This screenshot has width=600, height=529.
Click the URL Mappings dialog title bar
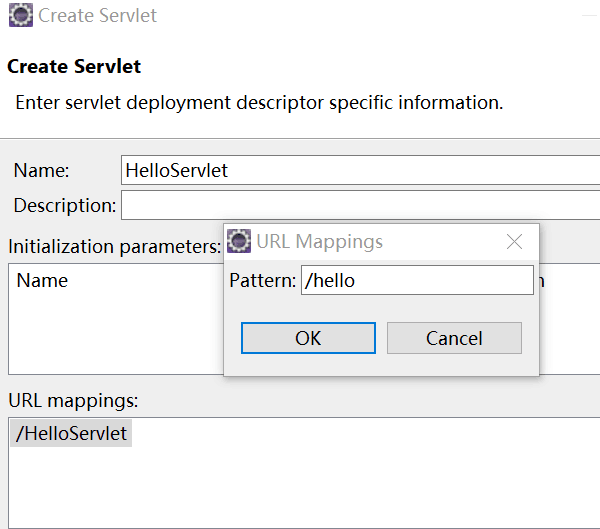coord(421,242)
